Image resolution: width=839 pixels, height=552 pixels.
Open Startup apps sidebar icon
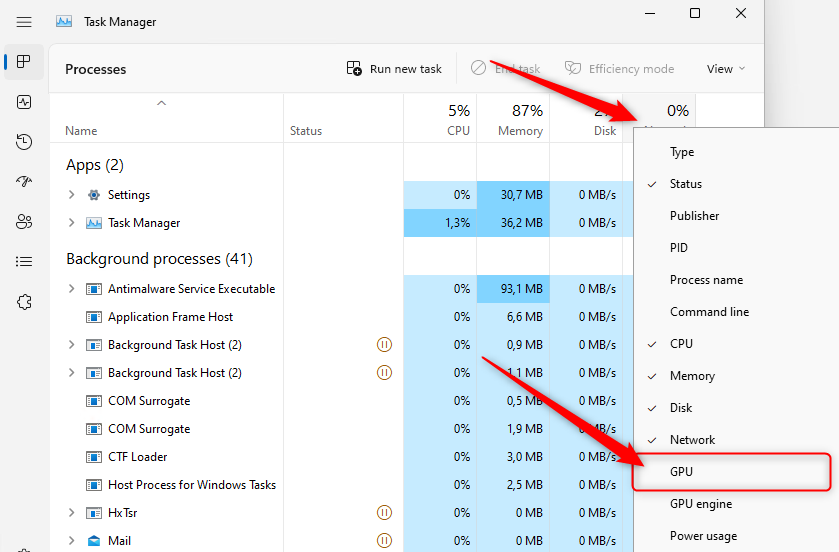pos(24,182)
